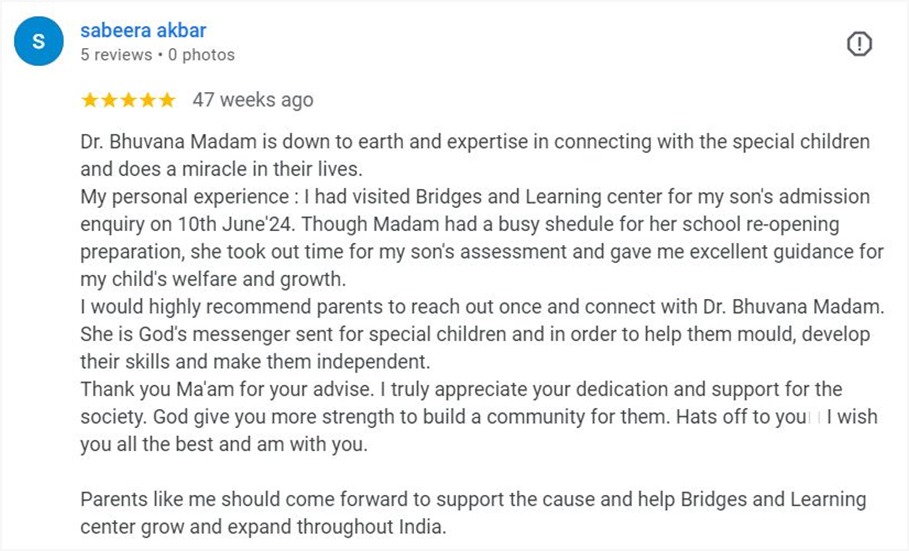Click the '0 photos' count text

pyautogui.click(x=201, y=55)
